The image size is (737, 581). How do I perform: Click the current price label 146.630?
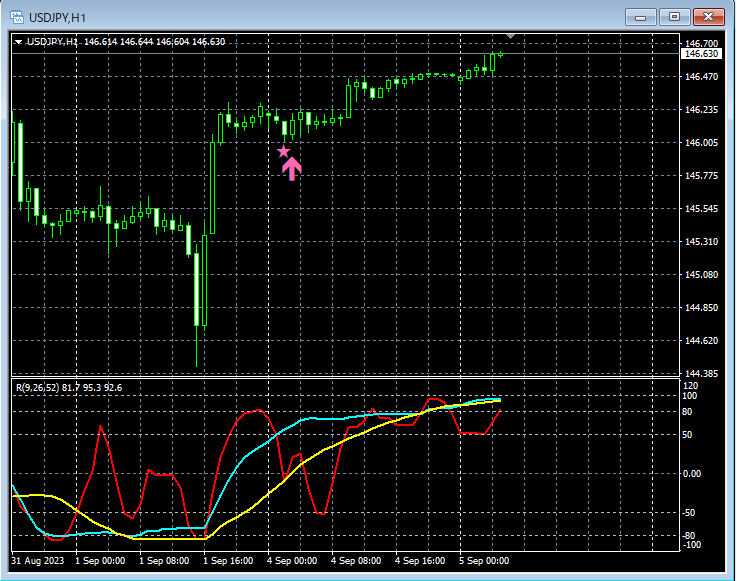tap(701, 54)
